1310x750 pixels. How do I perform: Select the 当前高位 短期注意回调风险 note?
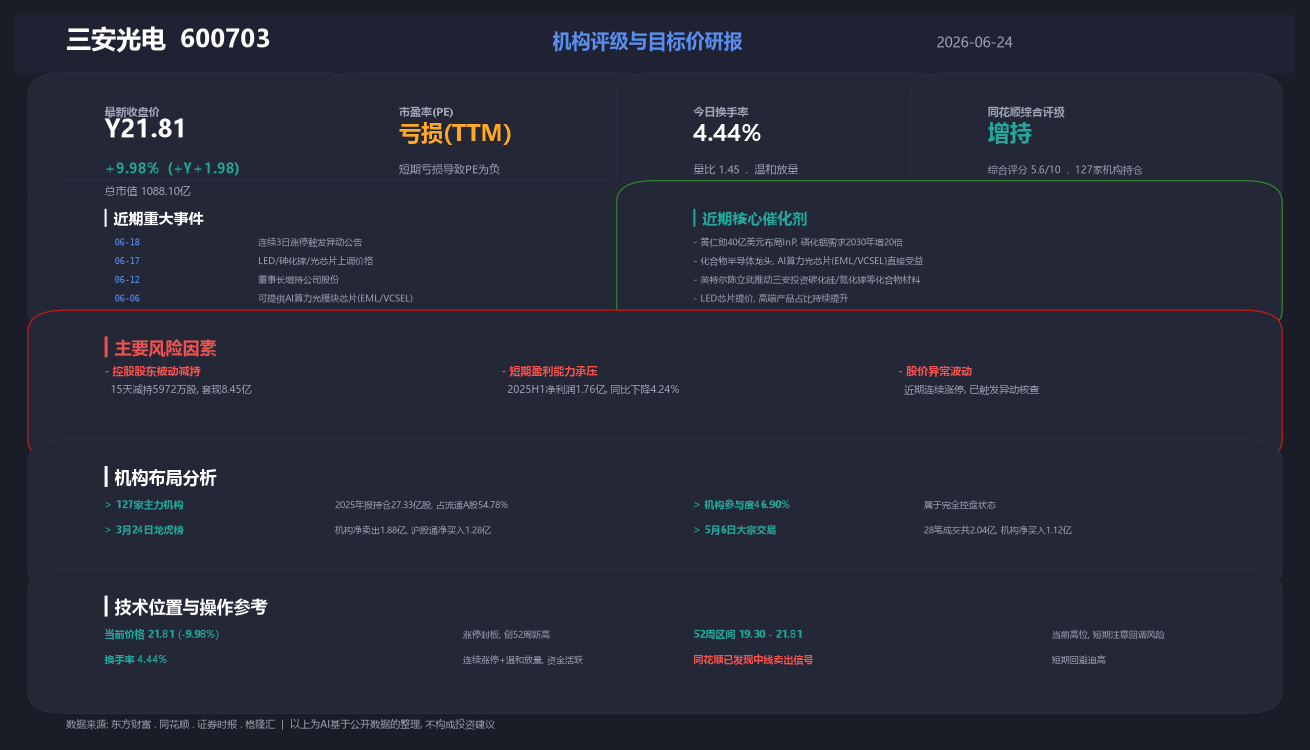(x=1107, y=635)
